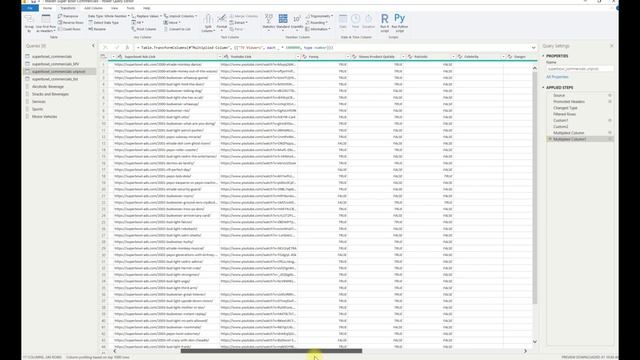Click the Rename column button
Screen dimensions: 640x360
(x=97, y=29)
